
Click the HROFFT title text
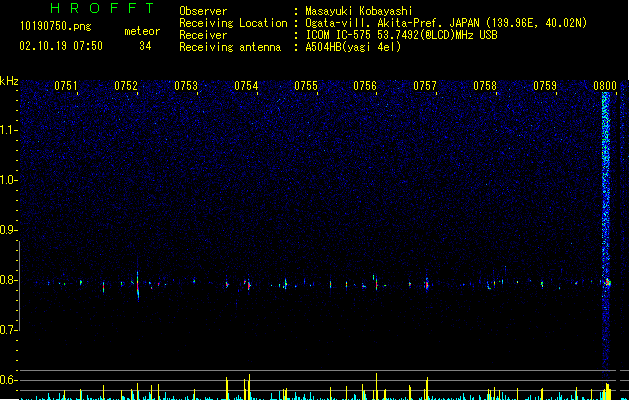click(x=103, y=8)
